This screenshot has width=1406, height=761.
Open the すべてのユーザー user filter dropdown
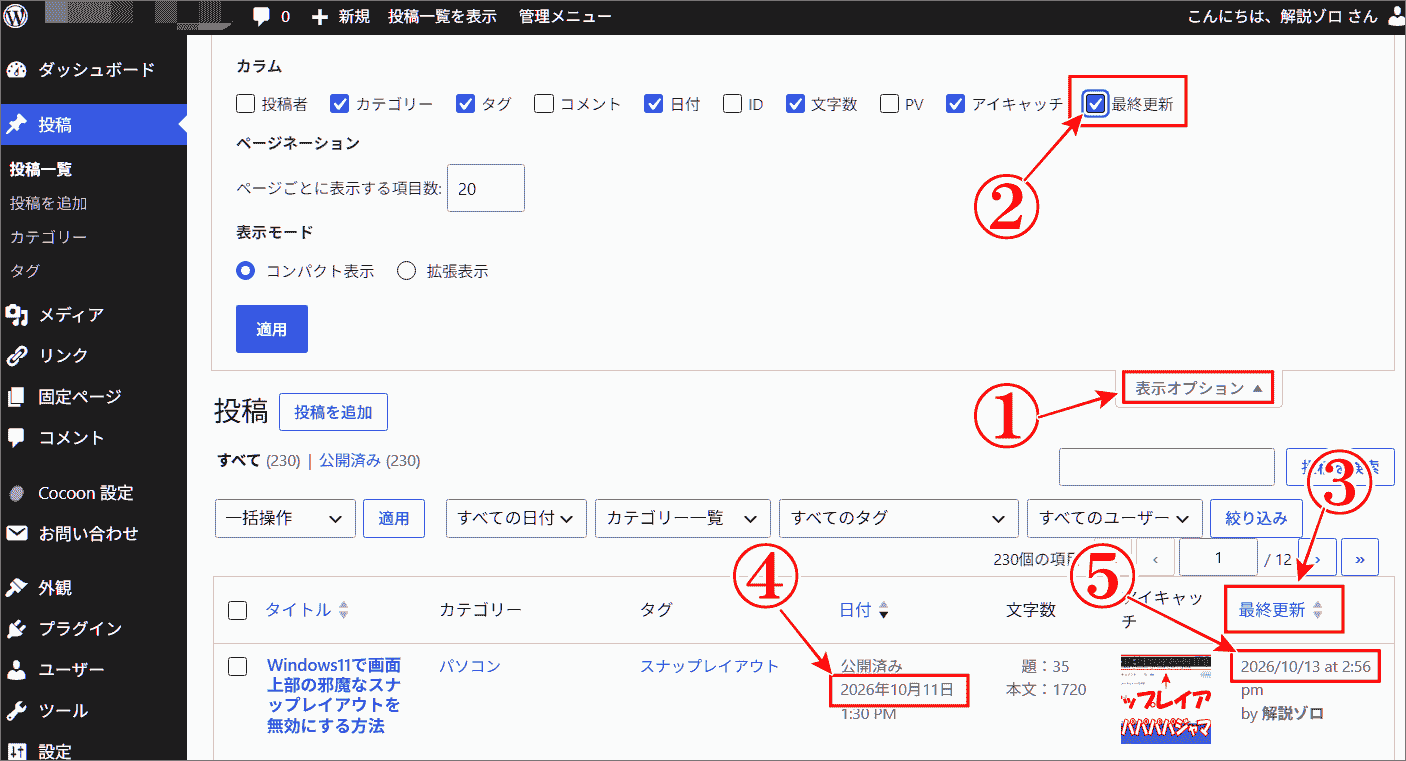(1115, 518)
